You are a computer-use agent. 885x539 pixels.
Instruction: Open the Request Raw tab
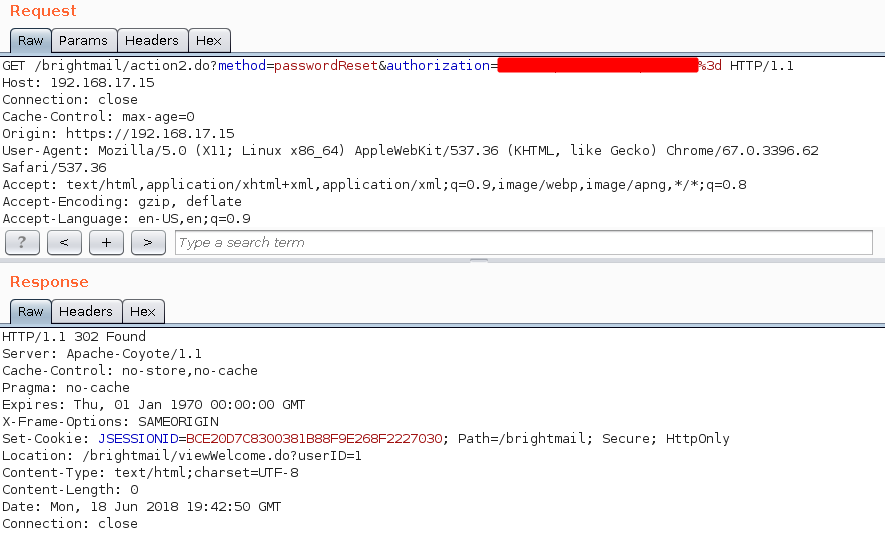tap(30, 41)
